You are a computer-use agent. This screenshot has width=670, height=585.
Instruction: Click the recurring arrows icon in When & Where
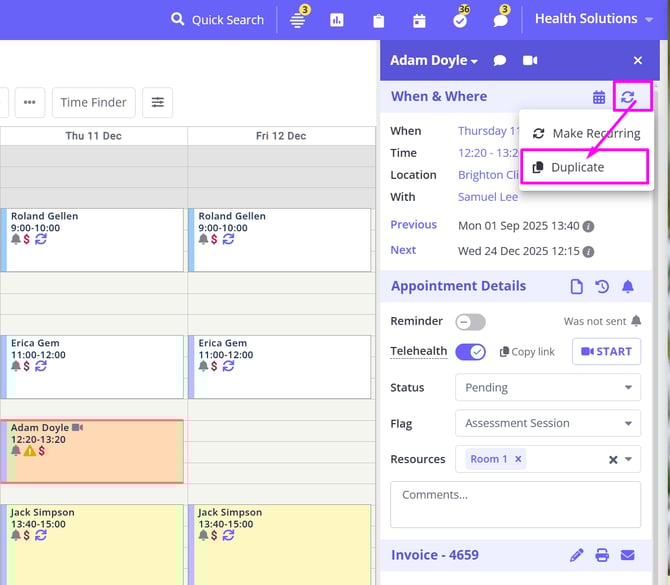click(627, 97)
